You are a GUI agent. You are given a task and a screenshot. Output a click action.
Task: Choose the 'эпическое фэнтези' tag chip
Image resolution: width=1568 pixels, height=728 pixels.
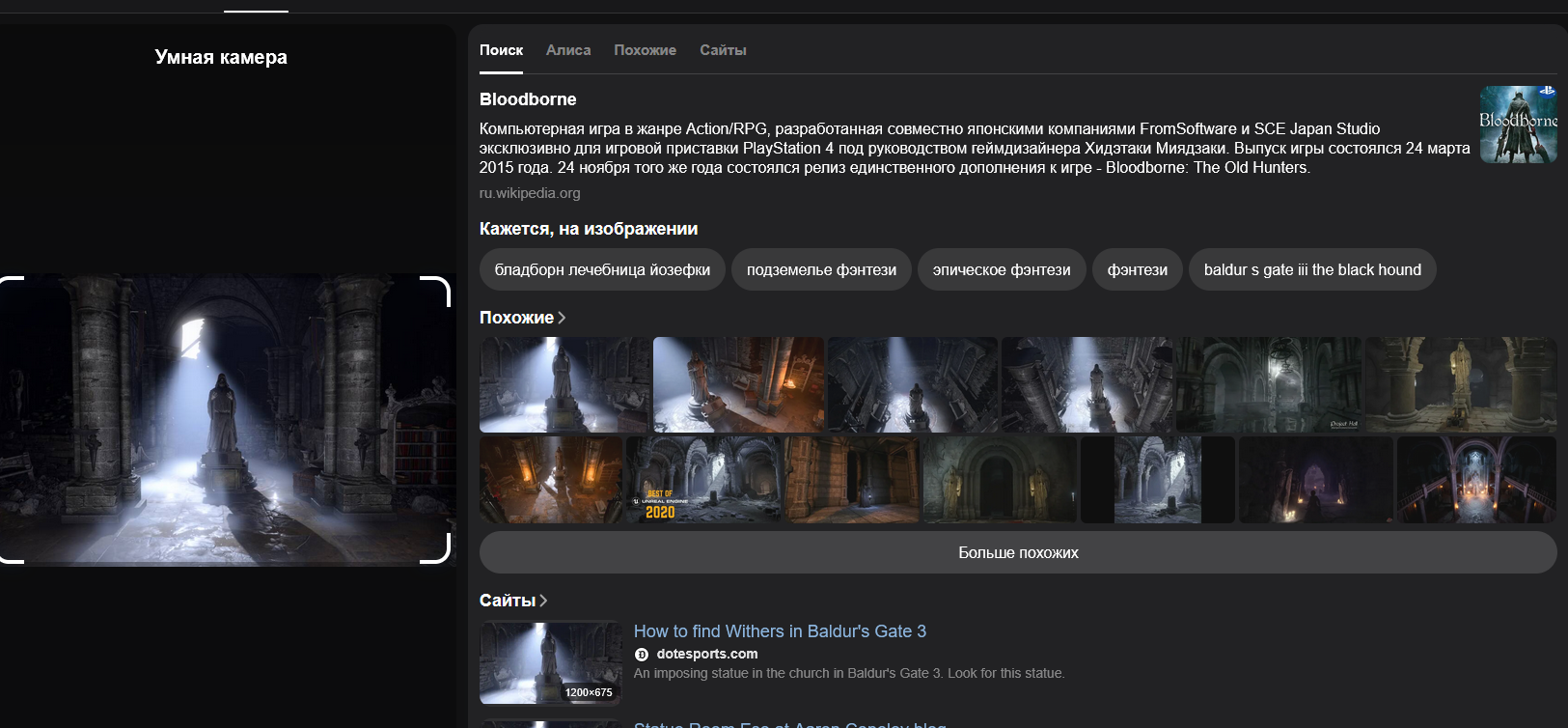pyautogui.click(x=1002, y=269)
